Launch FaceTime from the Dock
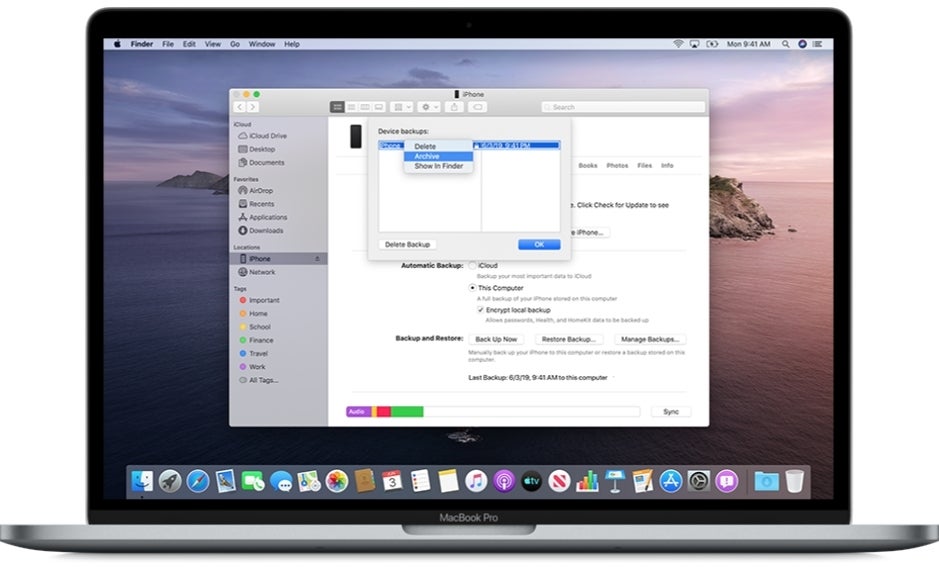Image resolution: width=939 pixels, height=567 pixels. tap(253, 481)
